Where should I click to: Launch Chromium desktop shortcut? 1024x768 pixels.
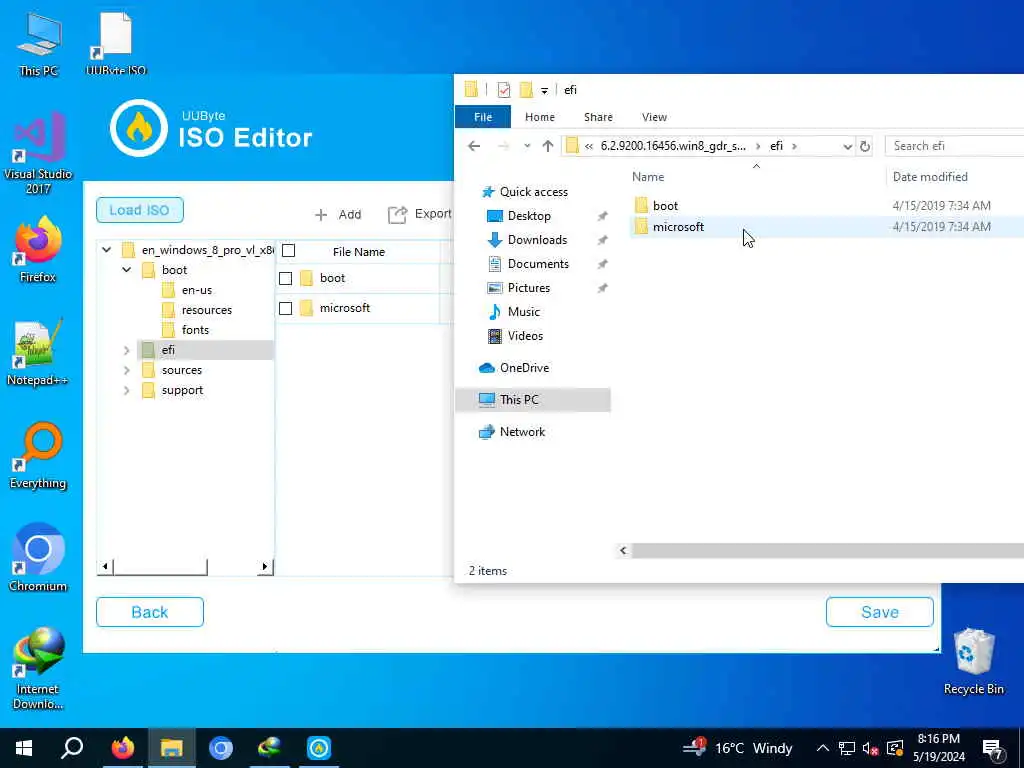point(38,558)
